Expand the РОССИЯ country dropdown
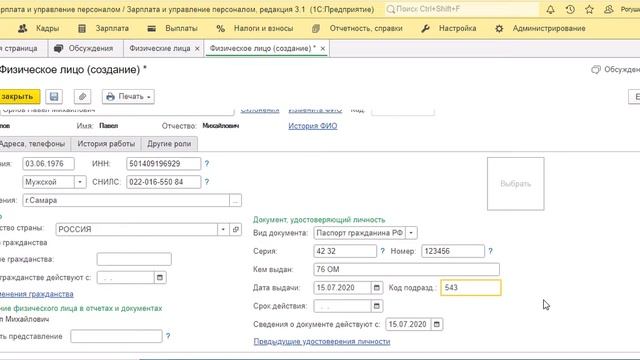Image resolution: width=640 pixels, height=360 pixels. point(223,229)
